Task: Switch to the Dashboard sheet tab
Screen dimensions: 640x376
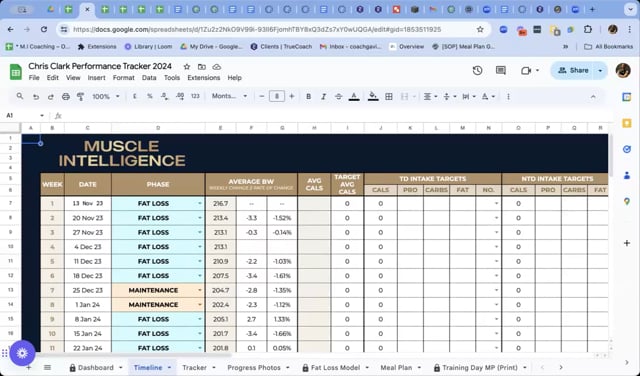Action: (96, 367)
